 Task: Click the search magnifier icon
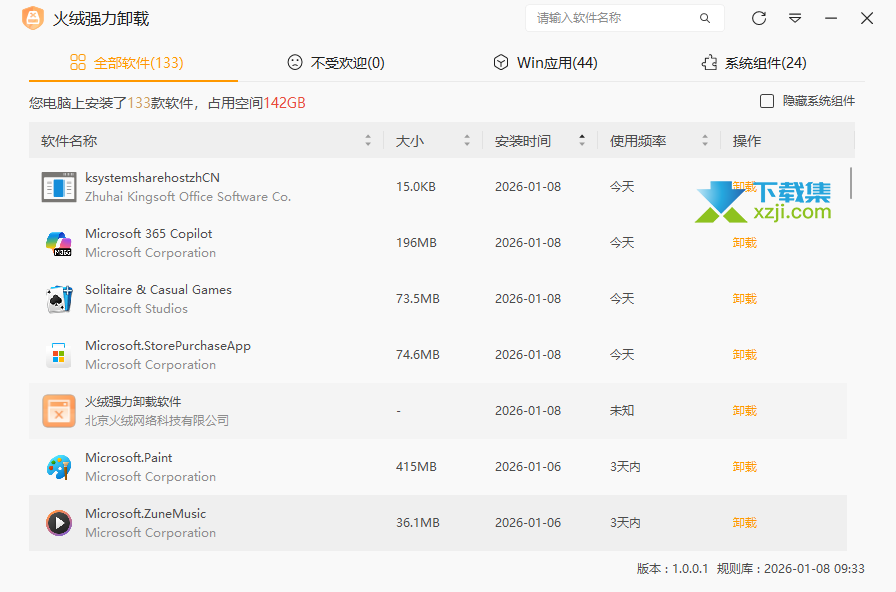tap(705, 18)
